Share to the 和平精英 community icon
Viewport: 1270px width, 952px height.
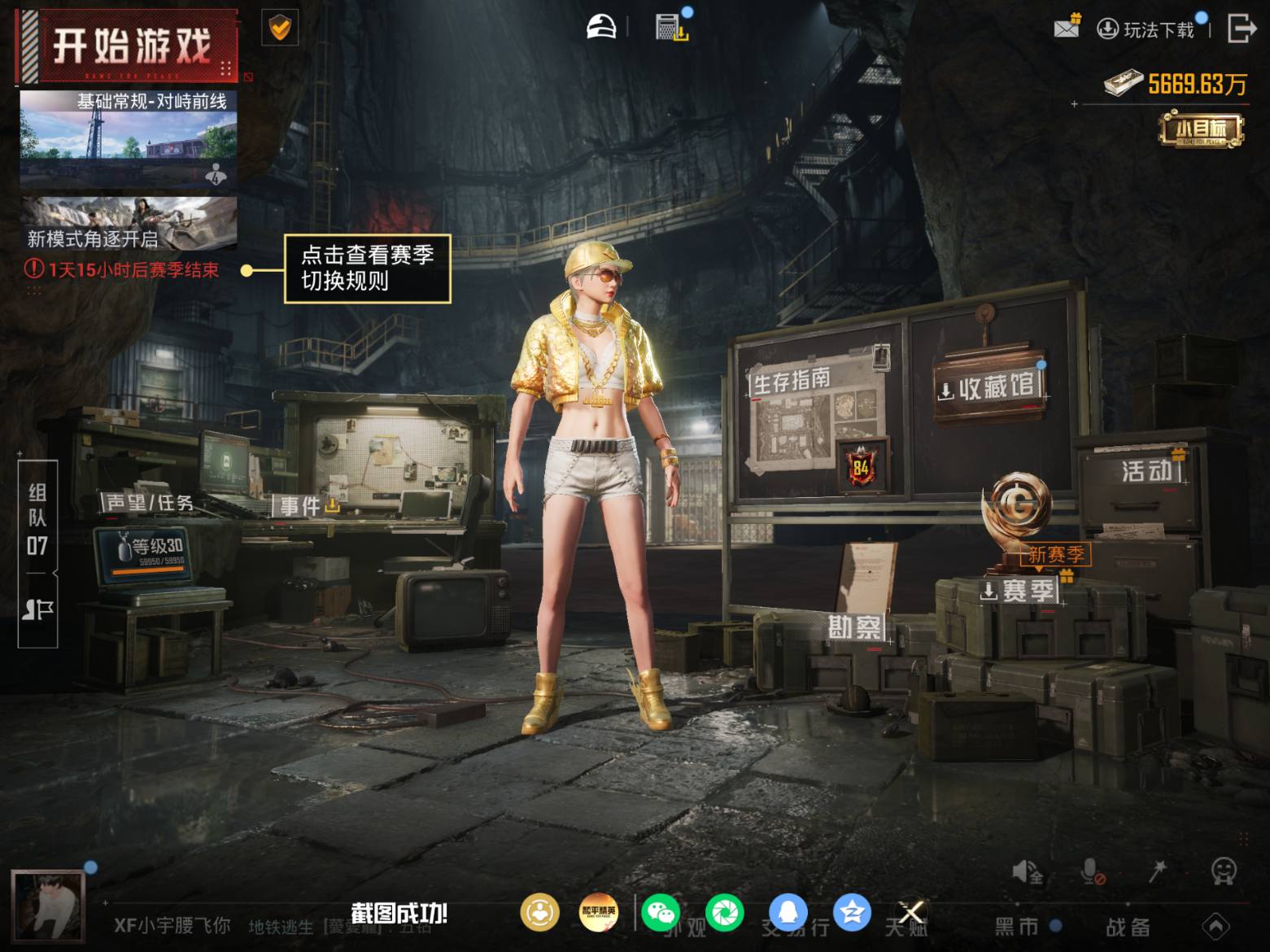(x=599, y=912)
